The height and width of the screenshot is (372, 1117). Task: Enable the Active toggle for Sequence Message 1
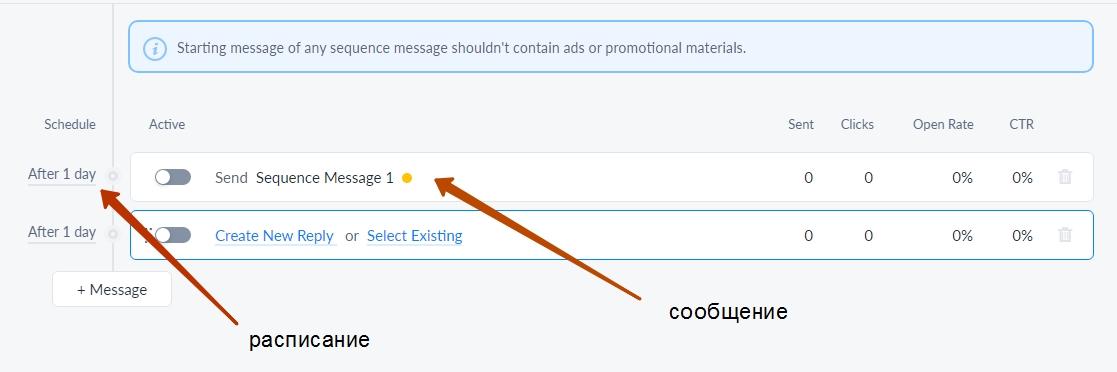click(x=173, y=177)
